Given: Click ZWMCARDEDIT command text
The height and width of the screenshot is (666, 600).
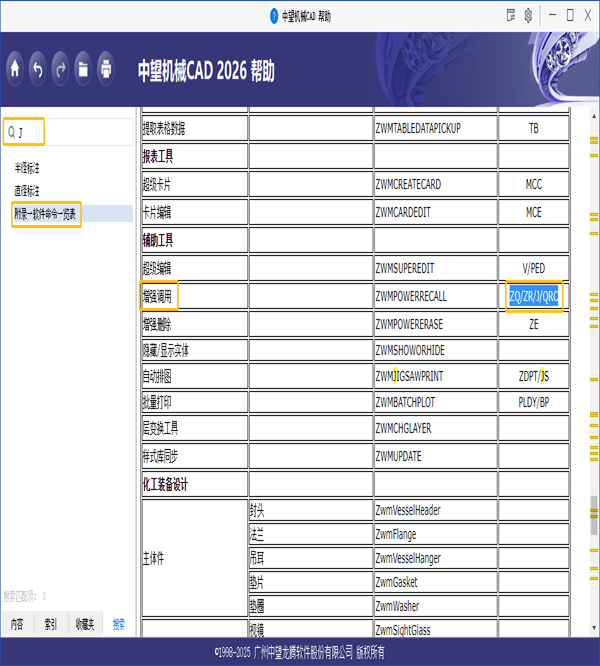Looking at the screenshot, I should [403, 212].
